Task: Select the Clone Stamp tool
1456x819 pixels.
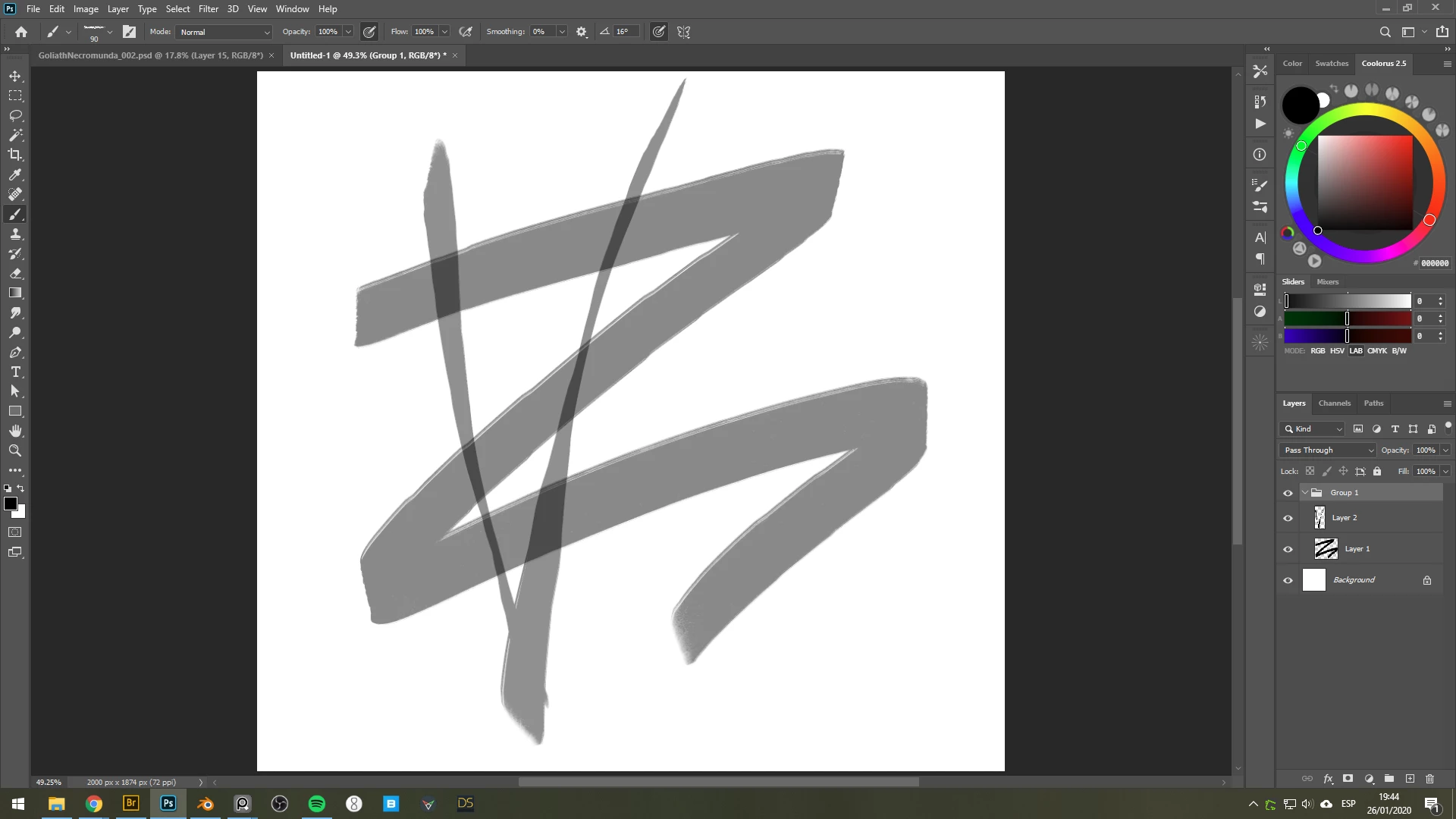Action: 15,234
